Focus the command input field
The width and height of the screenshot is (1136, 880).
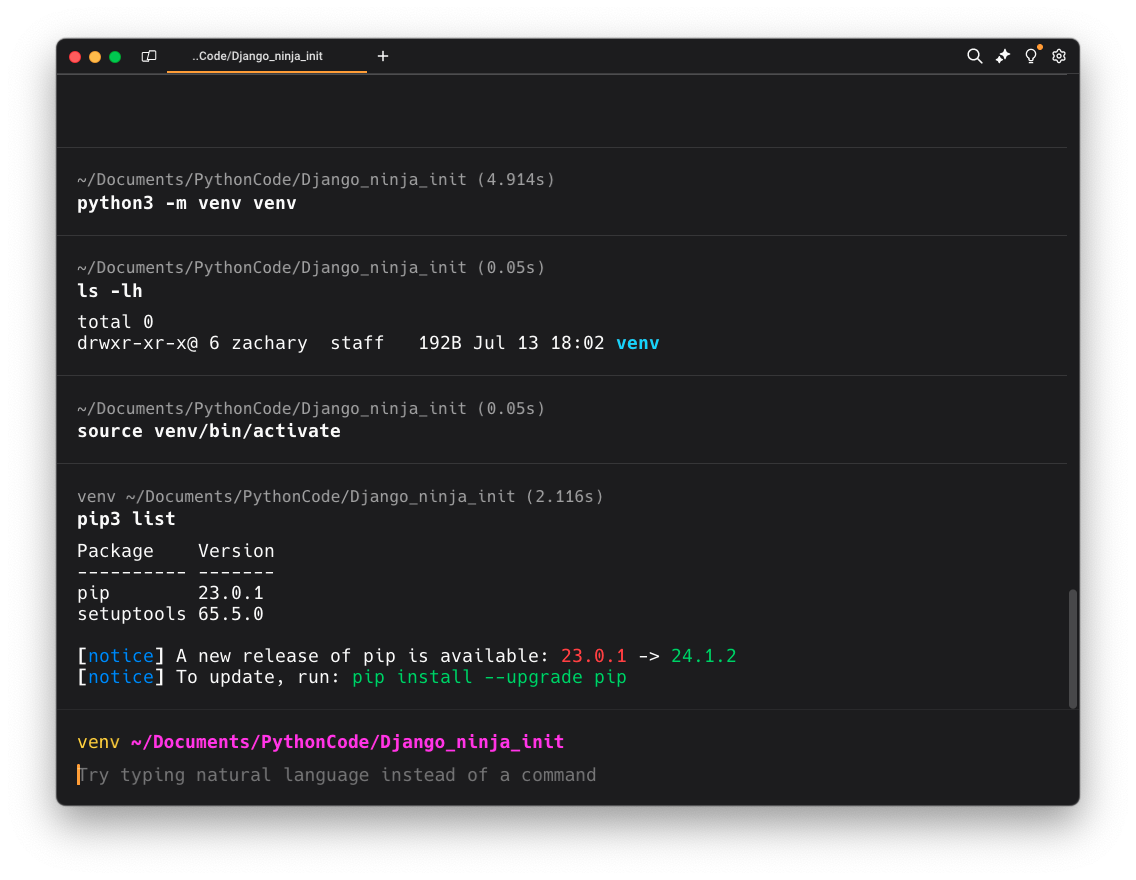[500, 775]
